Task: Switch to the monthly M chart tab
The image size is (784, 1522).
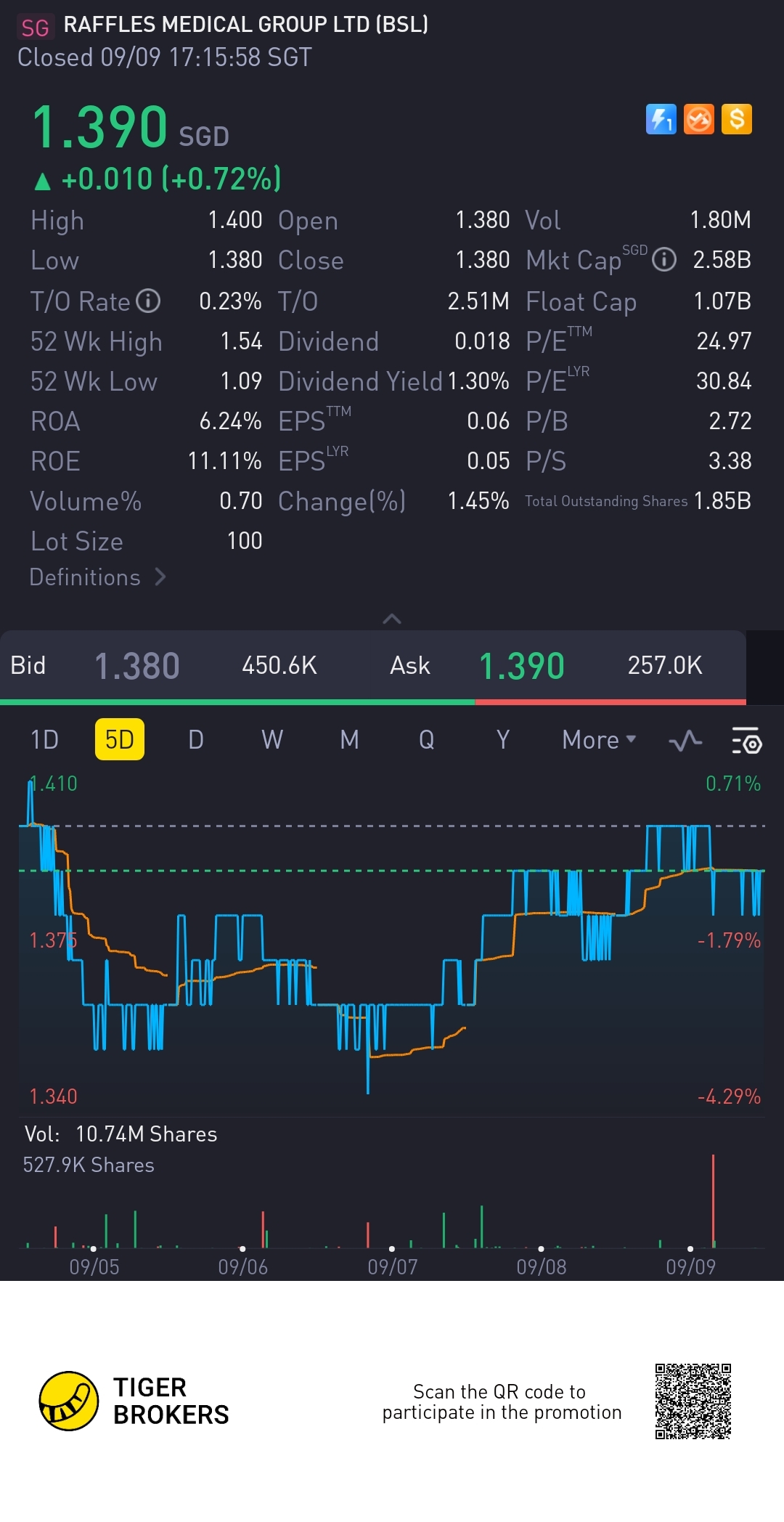Action: [x=349, y=740]
